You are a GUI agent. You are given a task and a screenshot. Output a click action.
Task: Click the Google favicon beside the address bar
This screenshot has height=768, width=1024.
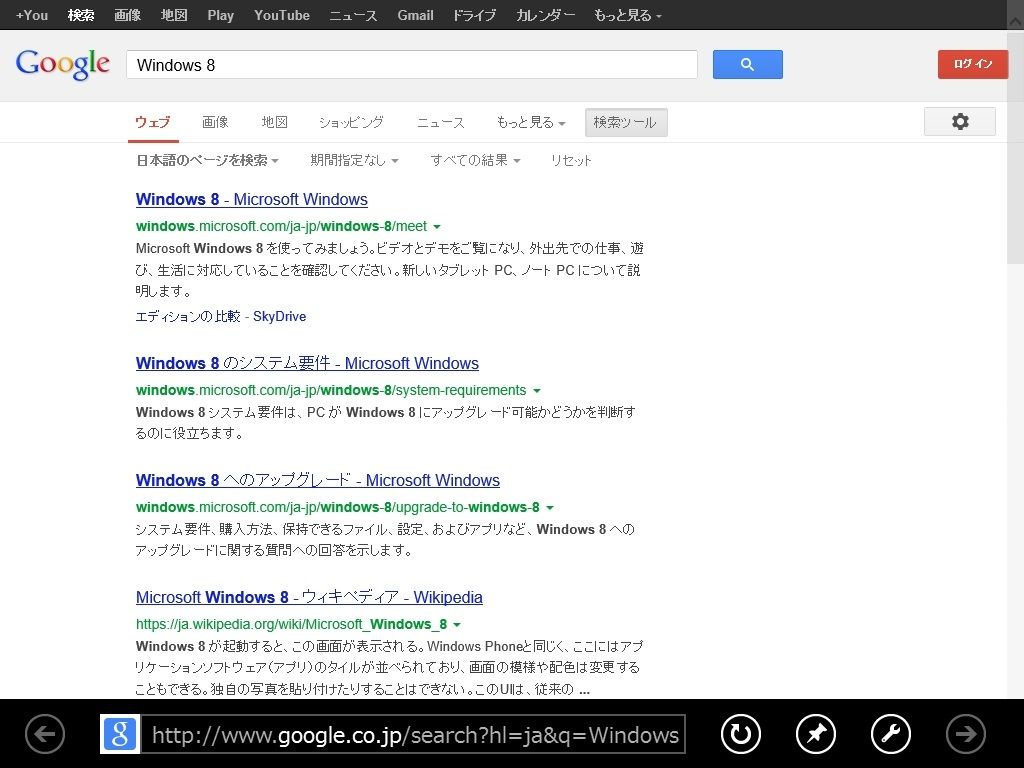120,734
